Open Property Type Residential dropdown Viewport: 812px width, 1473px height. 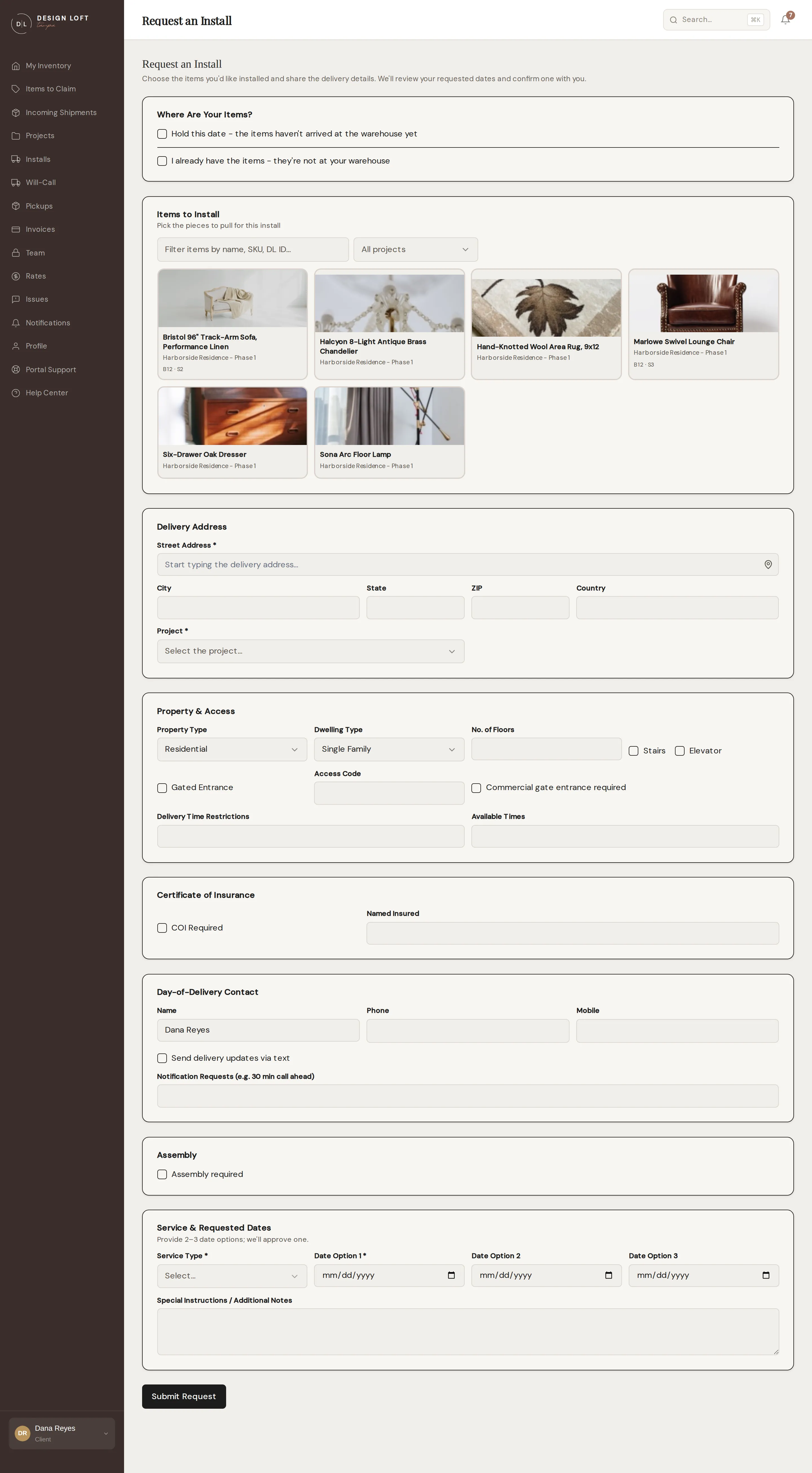[232, 750]
